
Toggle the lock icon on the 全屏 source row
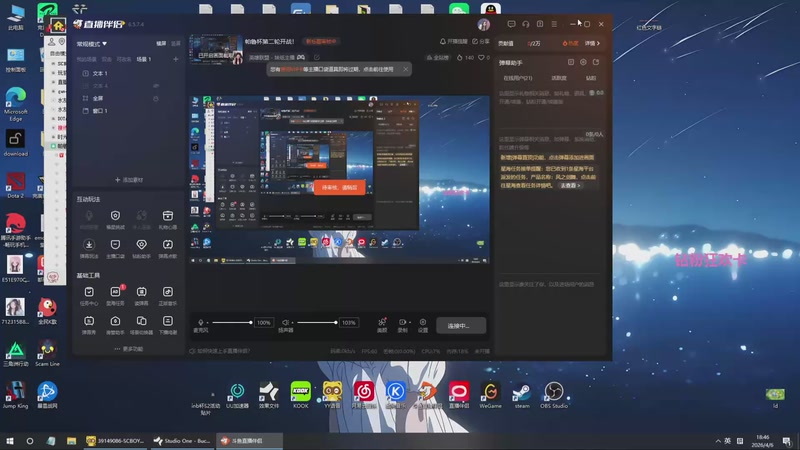pos(156,98)
